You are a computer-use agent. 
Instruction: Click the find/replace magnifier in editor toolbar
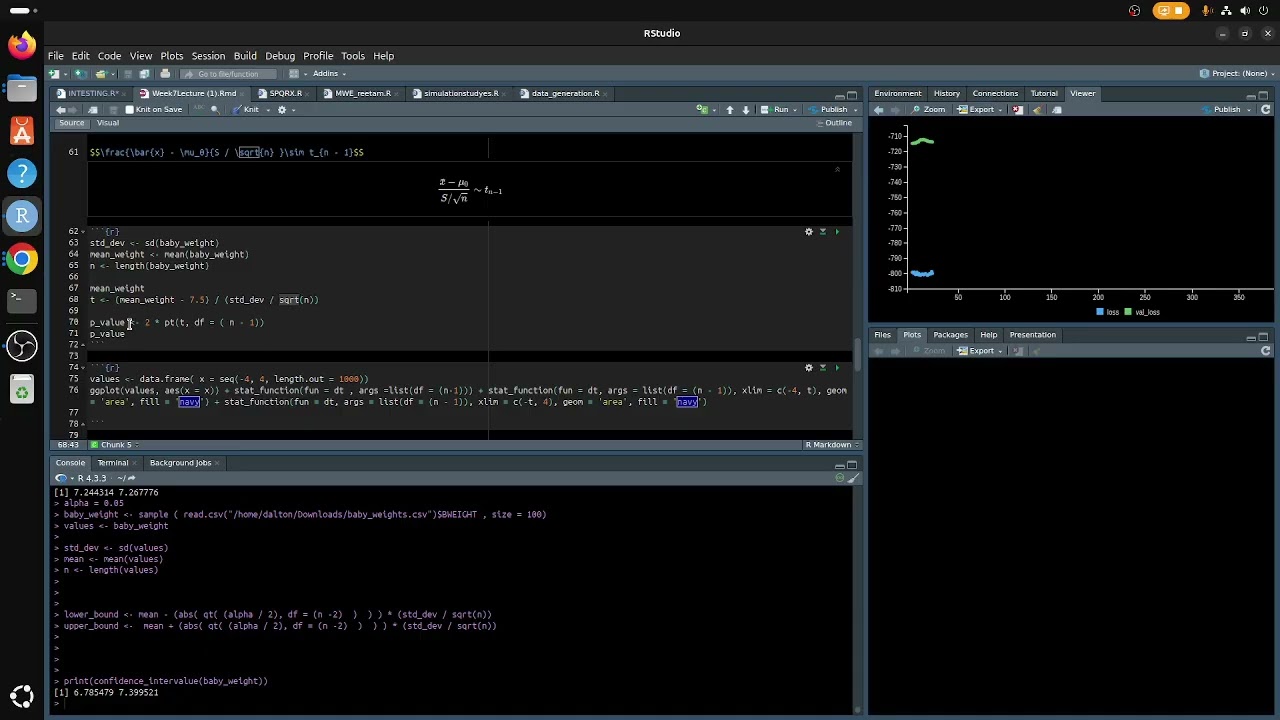pos(215,110)
